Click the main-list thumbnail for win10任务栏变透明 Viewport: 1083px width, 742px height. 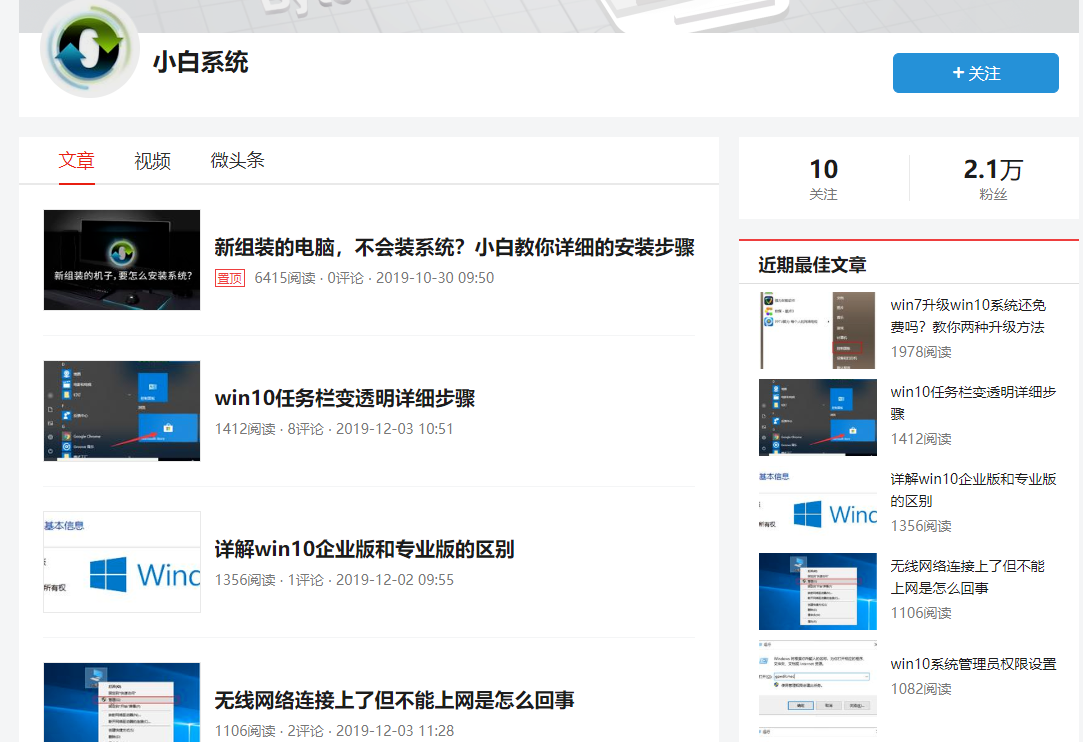point(122,410)
